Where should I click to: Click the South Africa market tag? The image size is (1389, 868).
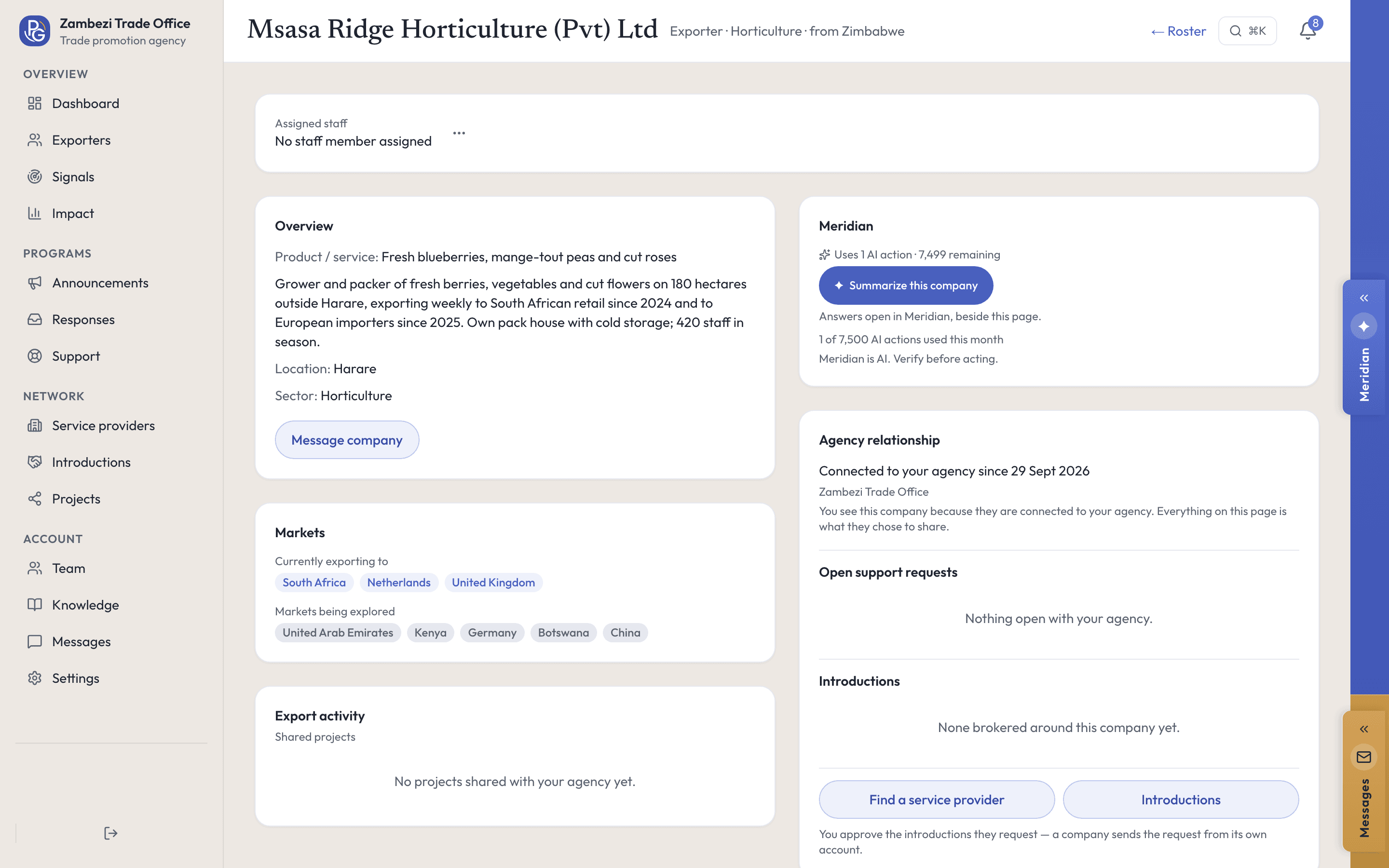pos(314,583)
